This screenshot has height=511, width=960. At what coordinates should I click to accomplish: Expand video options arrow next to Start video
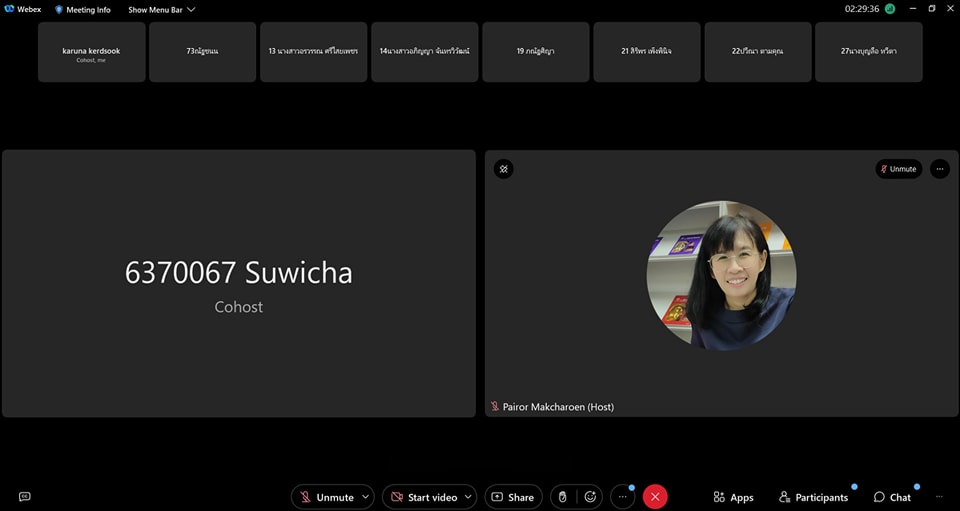[x=468, y=497]
